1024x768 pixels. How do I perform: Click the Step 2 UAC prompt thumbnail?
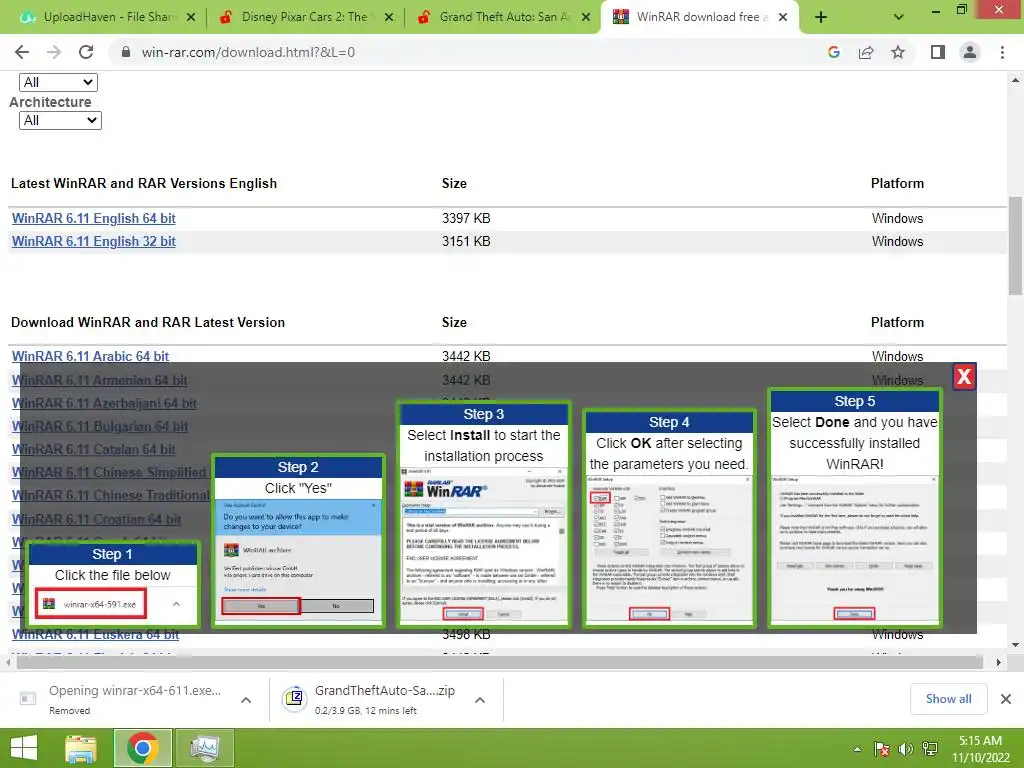tap(298, 541)
